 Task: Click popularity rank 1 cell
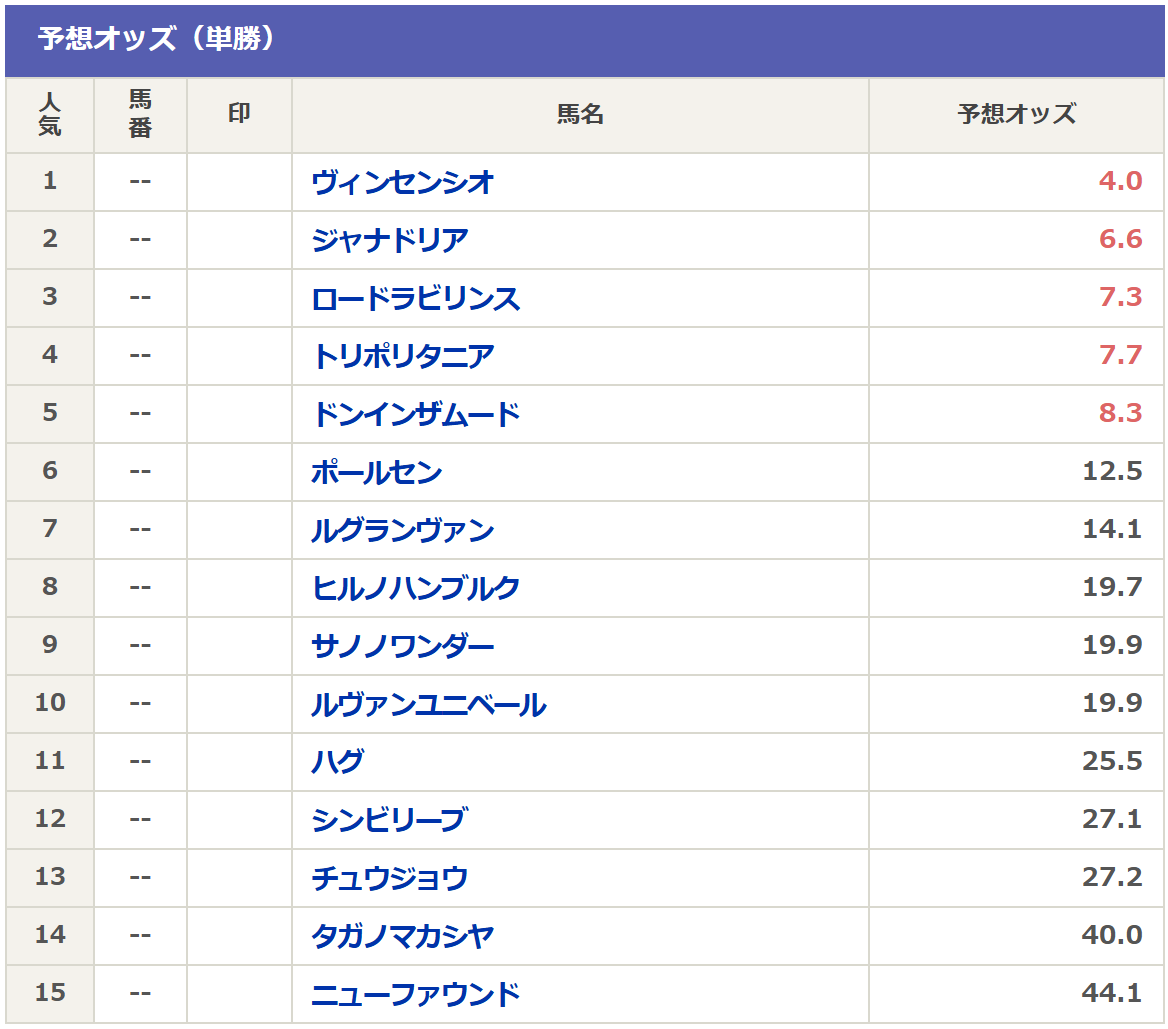[x=50, y=181]
